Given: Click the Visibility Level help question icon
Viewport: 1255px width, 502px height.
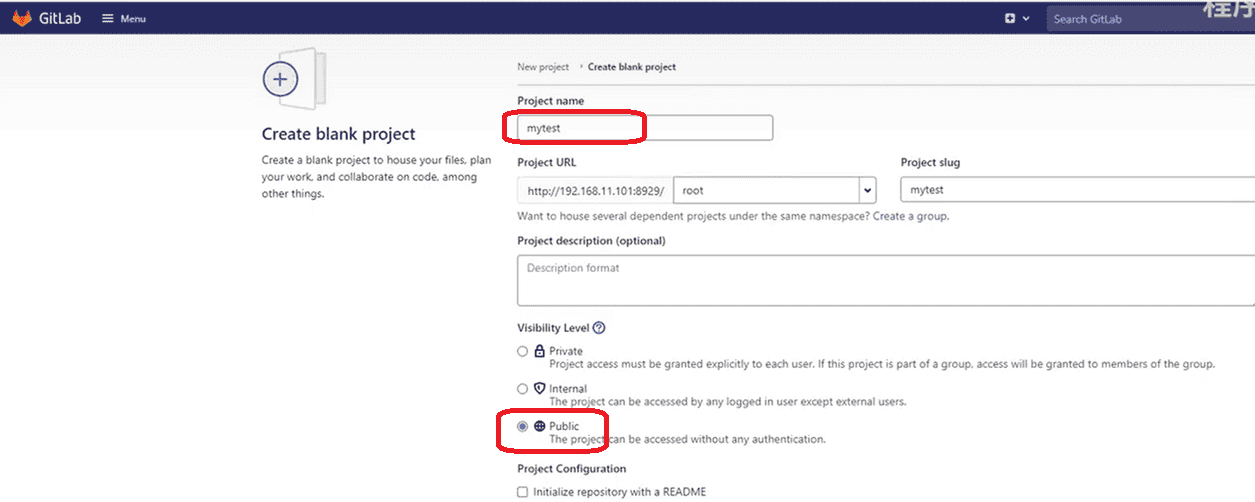Looking at the screenshot, I should coord(599,328).
